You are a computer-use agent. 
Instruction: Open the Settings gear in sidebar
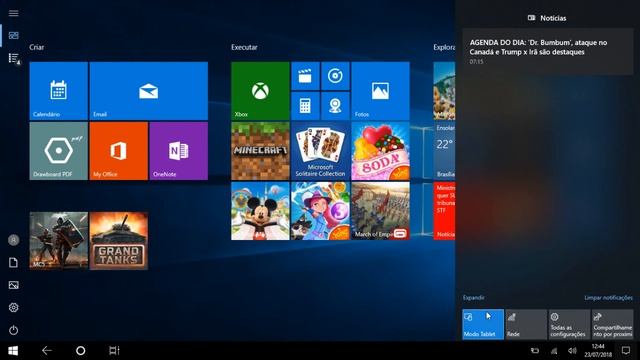click(13, 307)
